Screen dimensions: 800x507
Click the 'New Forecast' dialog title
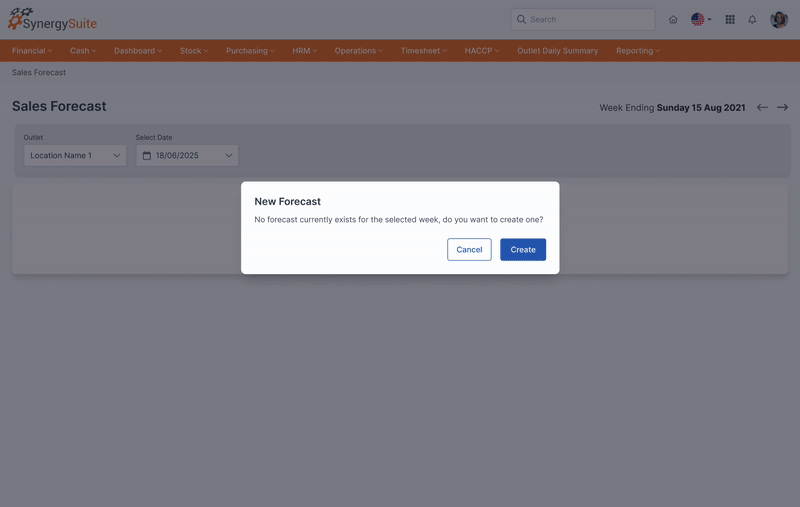tap(287, 201)
